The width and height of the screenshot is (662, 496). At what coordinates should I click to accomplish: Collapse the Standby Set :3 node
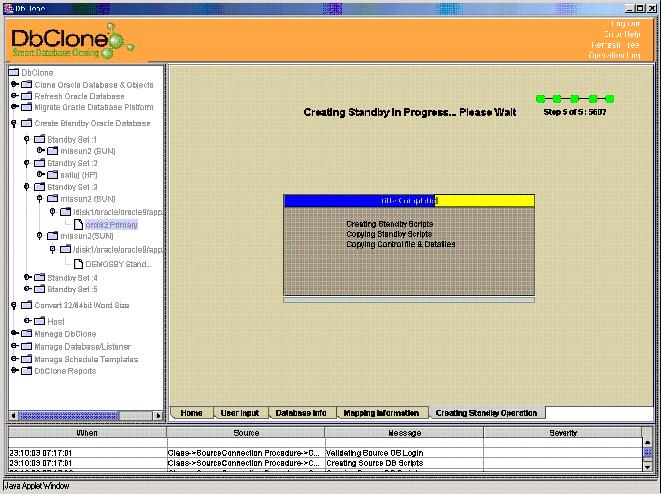[26, 187]
